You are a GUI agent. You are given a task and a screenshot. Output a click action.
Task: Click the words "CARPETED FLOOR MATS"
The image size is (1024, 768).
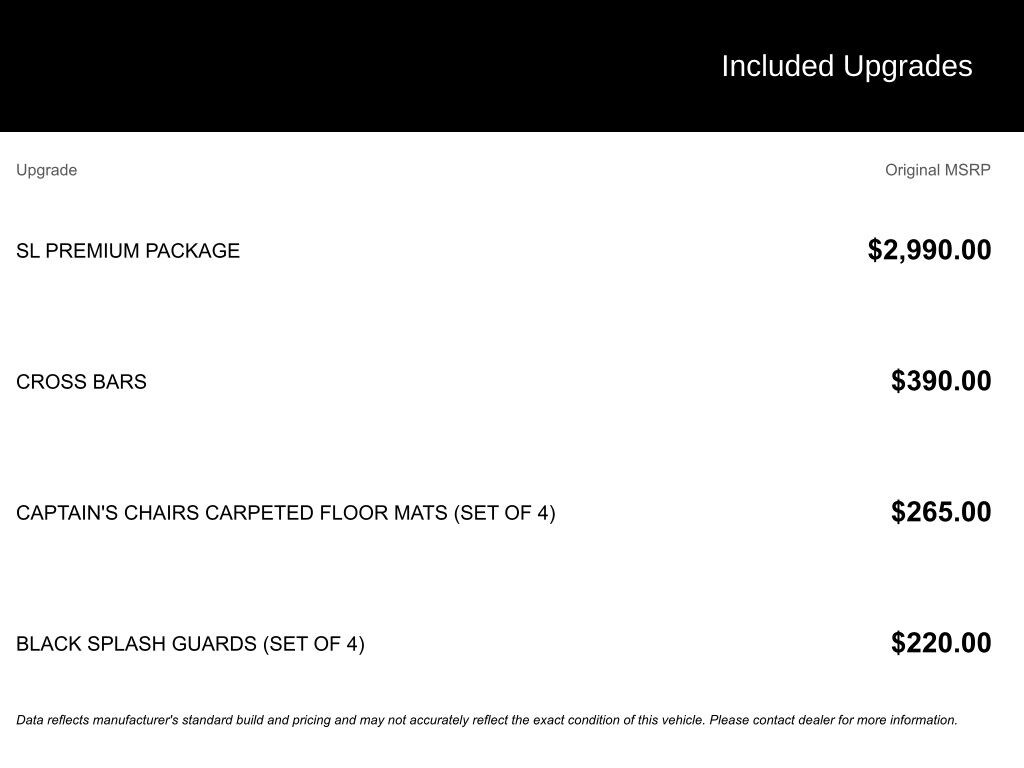[x=319, y=513]
